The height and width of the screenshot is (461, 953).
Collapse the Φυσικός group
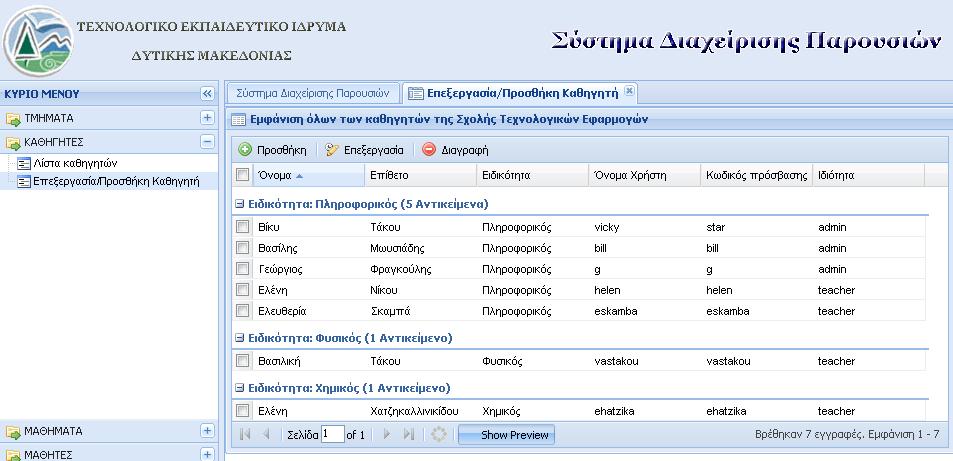[239, 338]
